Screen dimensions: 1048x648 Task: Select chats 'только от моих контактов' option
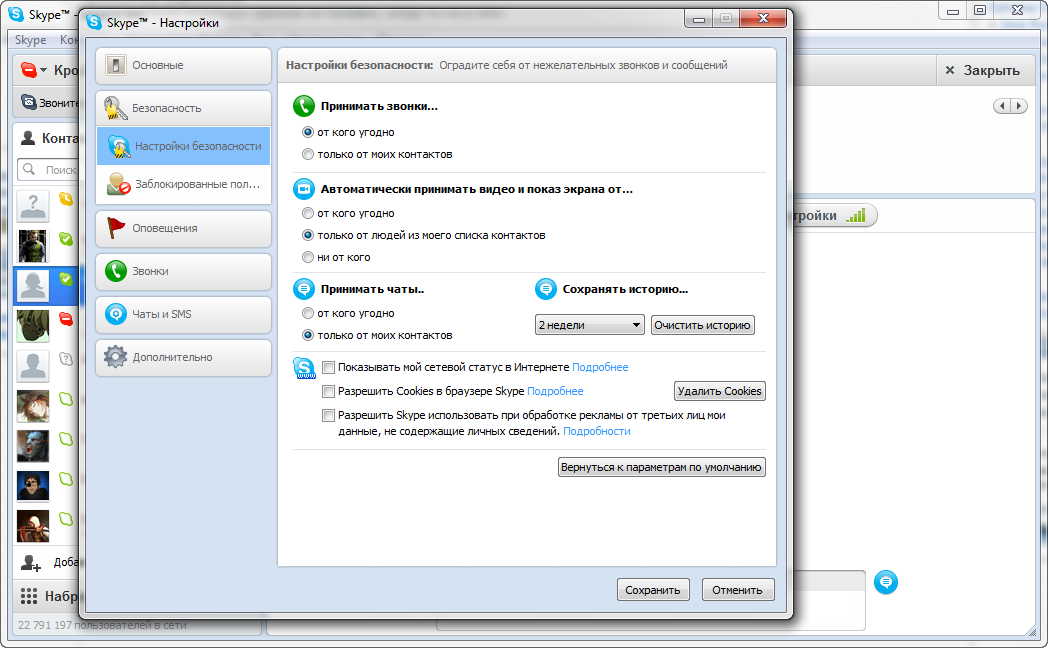tap(307, 335)
